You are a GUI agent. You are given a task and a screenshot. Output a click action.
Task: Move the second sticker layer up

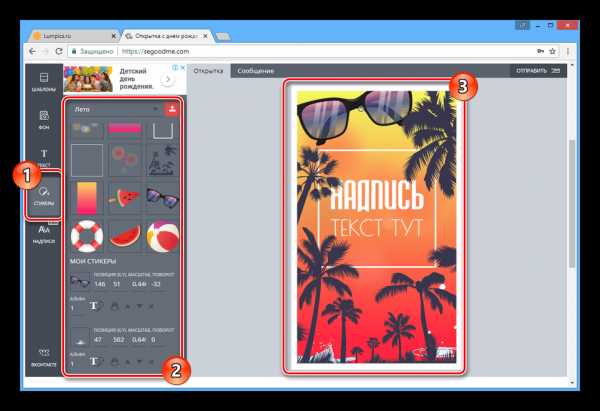tap(128, 362)
